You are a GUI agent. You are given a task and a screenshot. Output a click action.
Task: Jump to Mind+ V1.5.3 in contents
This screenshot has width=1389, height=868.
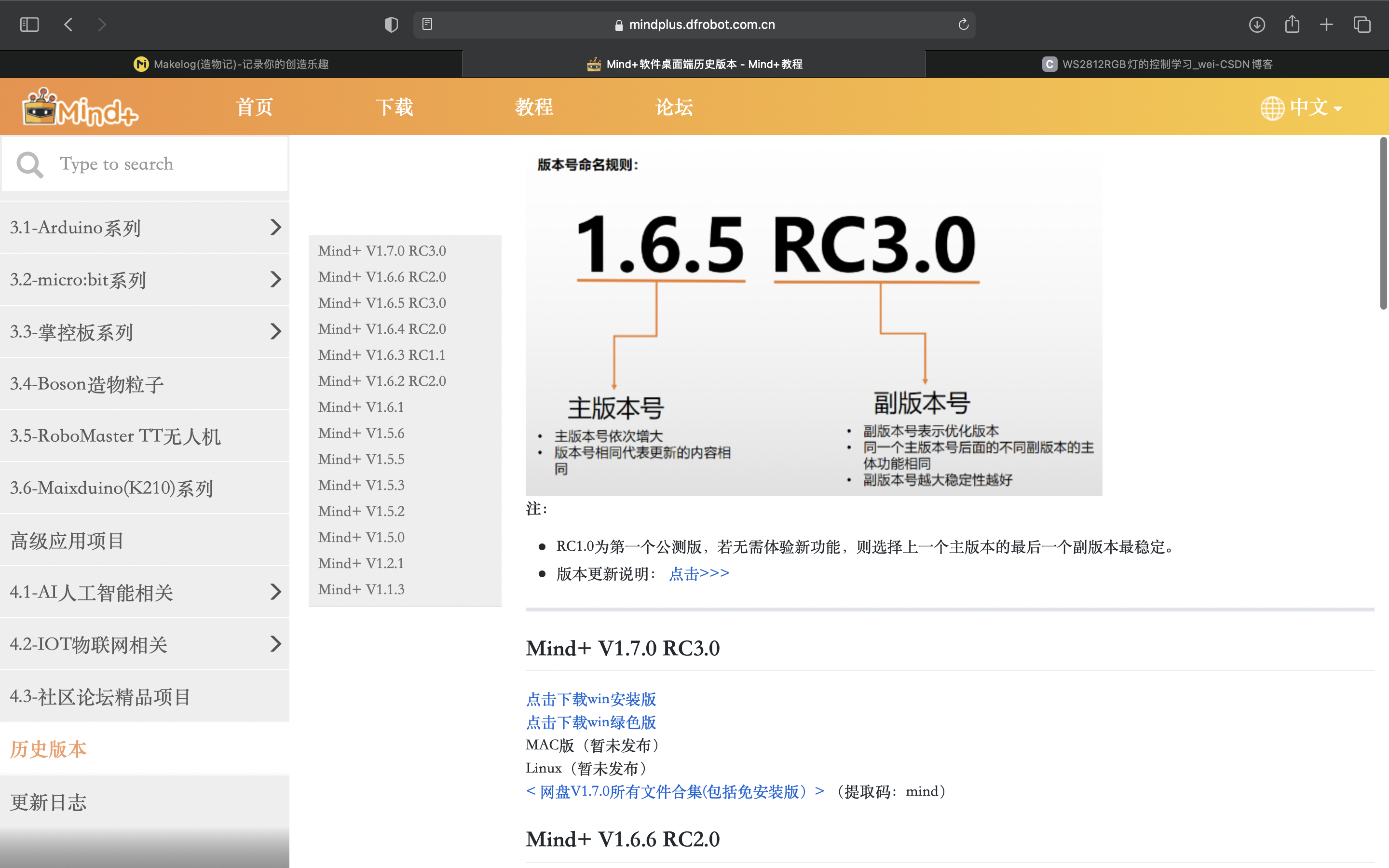click(x=361, y=485)
